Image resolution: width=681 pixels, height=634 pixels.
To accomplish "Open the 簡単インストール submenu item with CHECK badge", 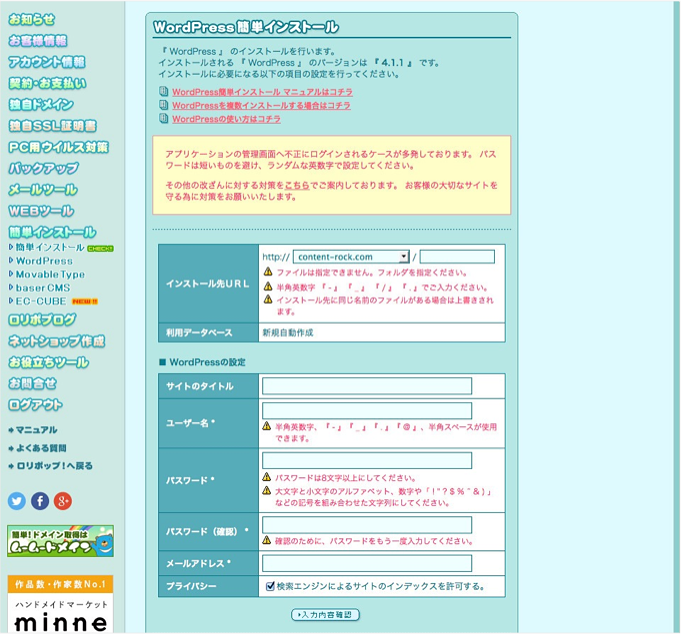I will [x=50, y=248].
